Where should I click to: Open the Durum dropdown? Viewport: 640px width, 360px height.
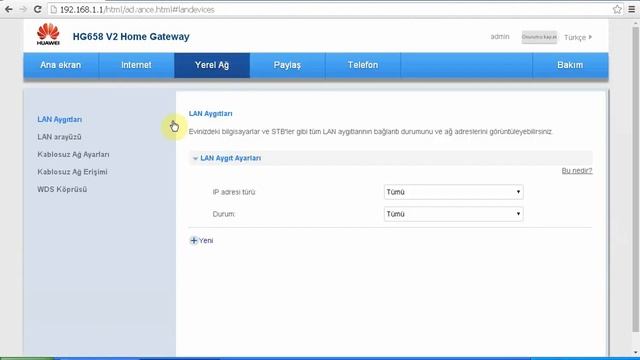click(453, 214)
